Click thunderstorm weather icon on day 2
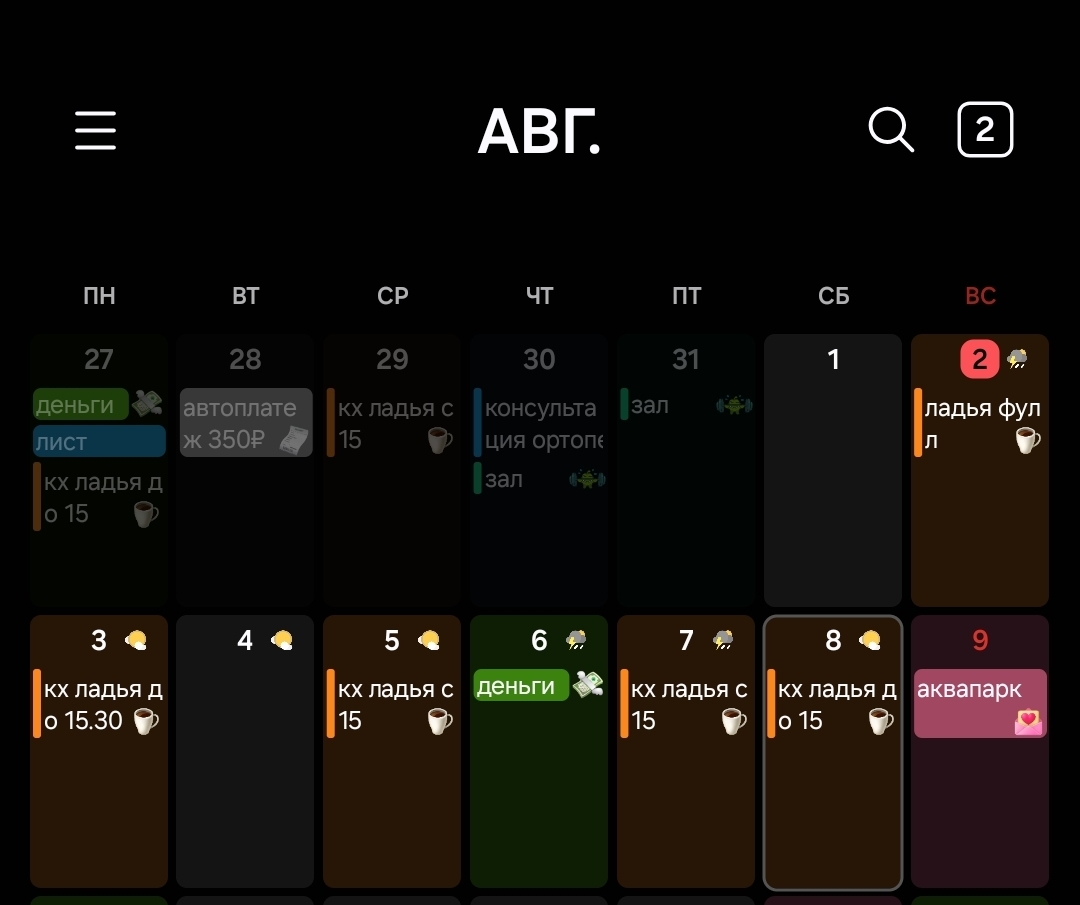Viewport: 1080px width, 905px height. pyautogui.click(x=1017, y=359)
